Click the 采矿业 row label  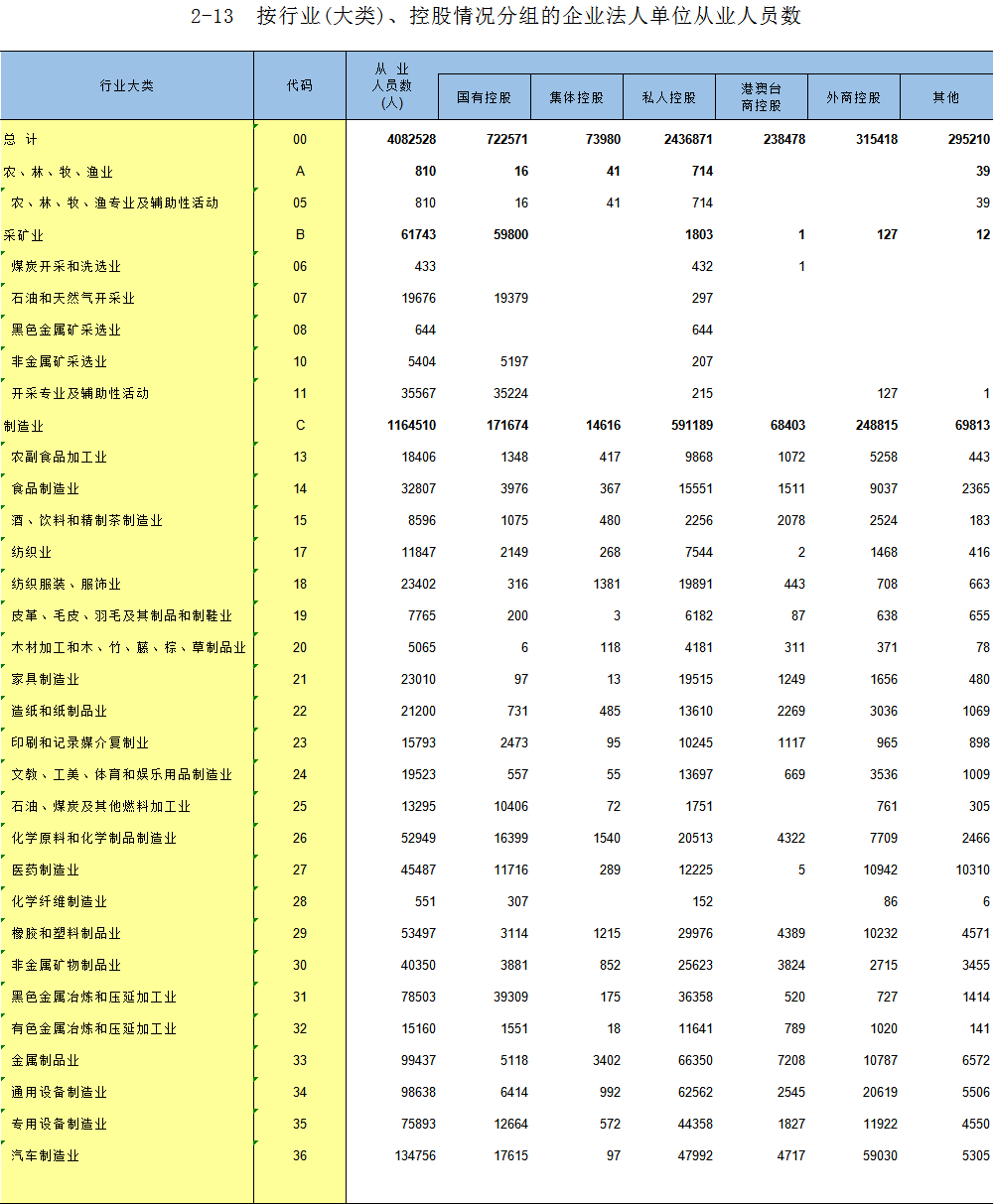tap(24, 235)
